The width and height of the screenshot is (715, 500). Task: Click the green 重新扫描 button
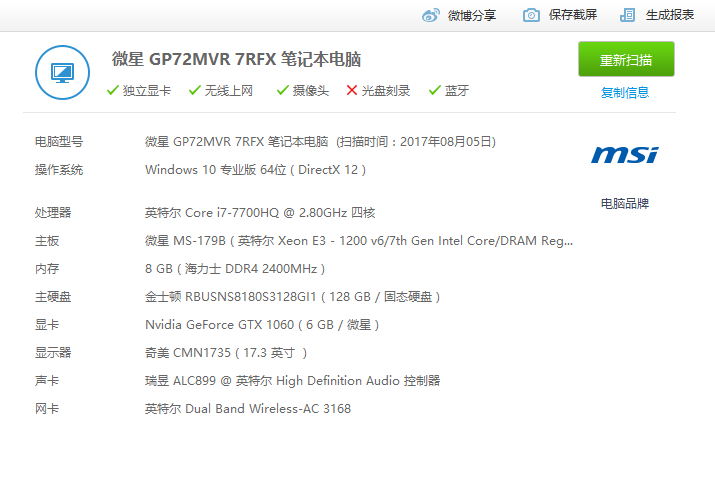click(x=626, y=59)
